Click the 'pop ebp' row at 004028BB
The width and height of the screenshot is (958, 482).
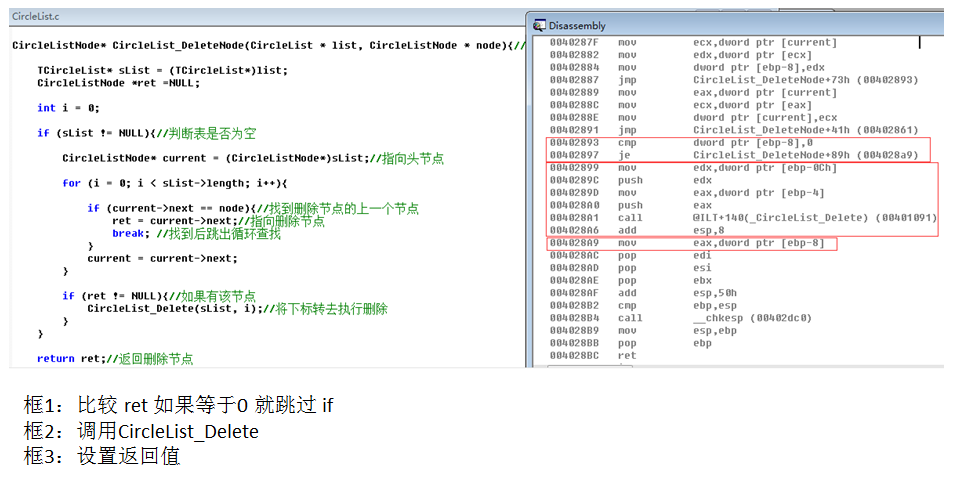pyautogui.click(x=631, y=343)
